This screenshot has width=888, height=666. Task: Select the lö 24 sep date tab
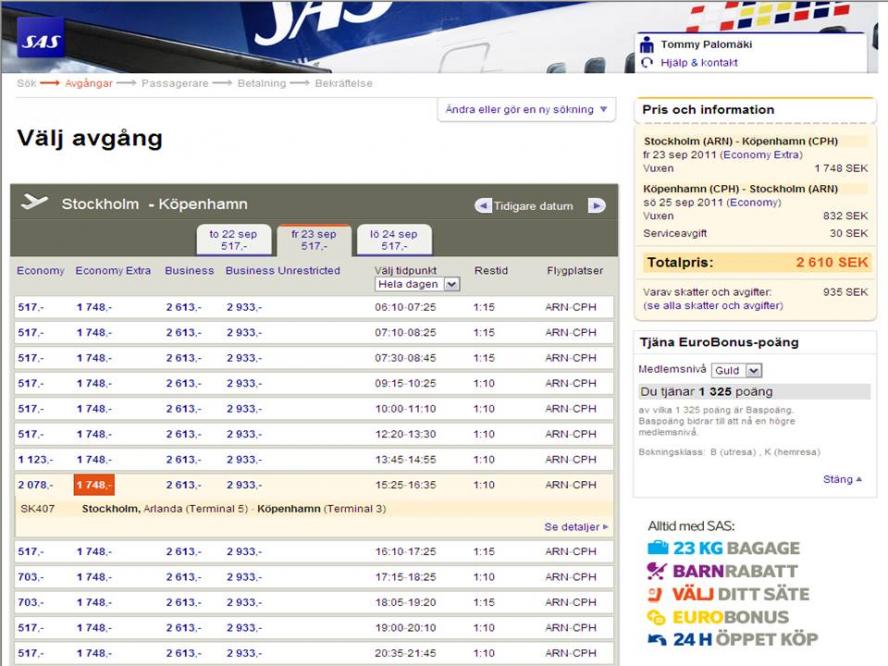pos(394,240)
